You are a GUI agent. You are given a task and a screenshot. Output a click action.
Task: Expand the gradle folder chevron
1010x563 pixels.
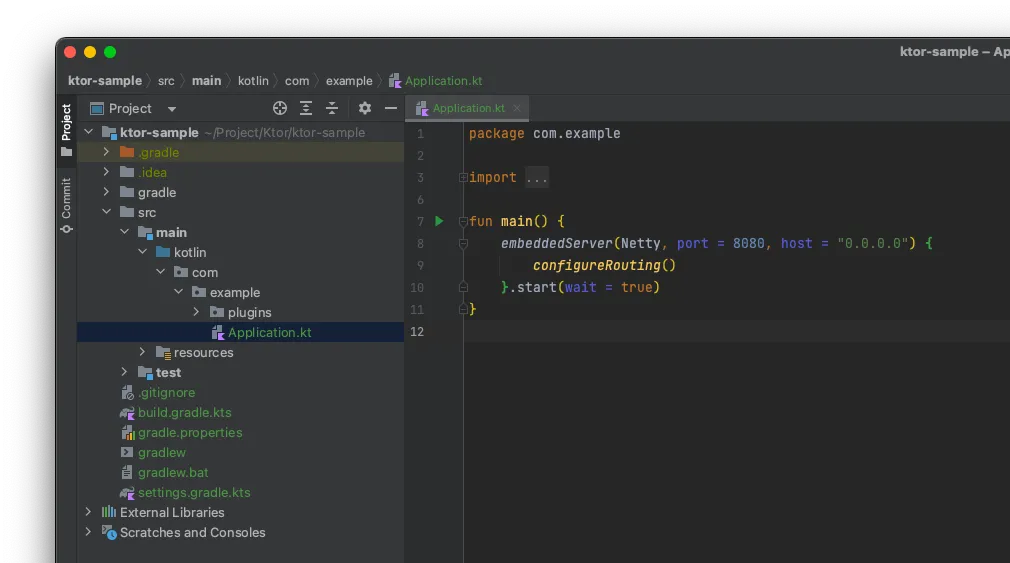tap(106, 192)
